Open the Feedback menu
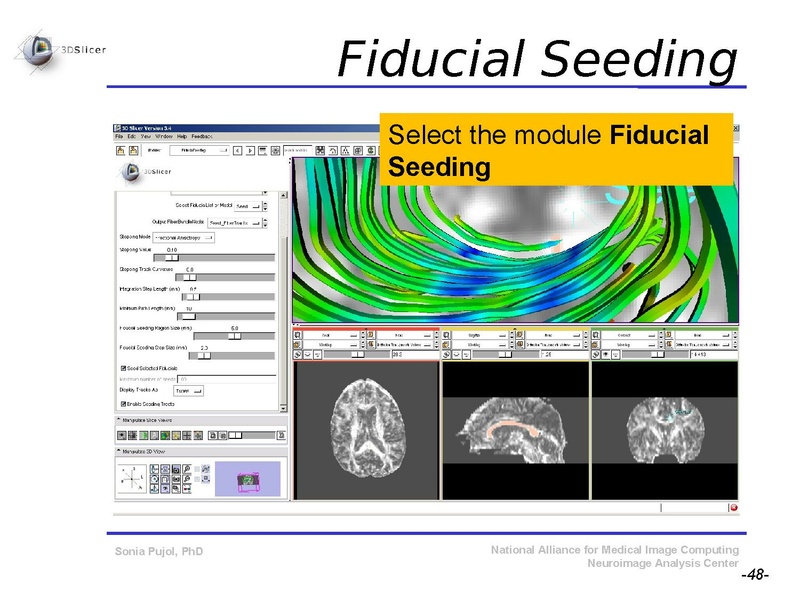The width and height of the screenshot is (800, 600). [x=202, y=137]
